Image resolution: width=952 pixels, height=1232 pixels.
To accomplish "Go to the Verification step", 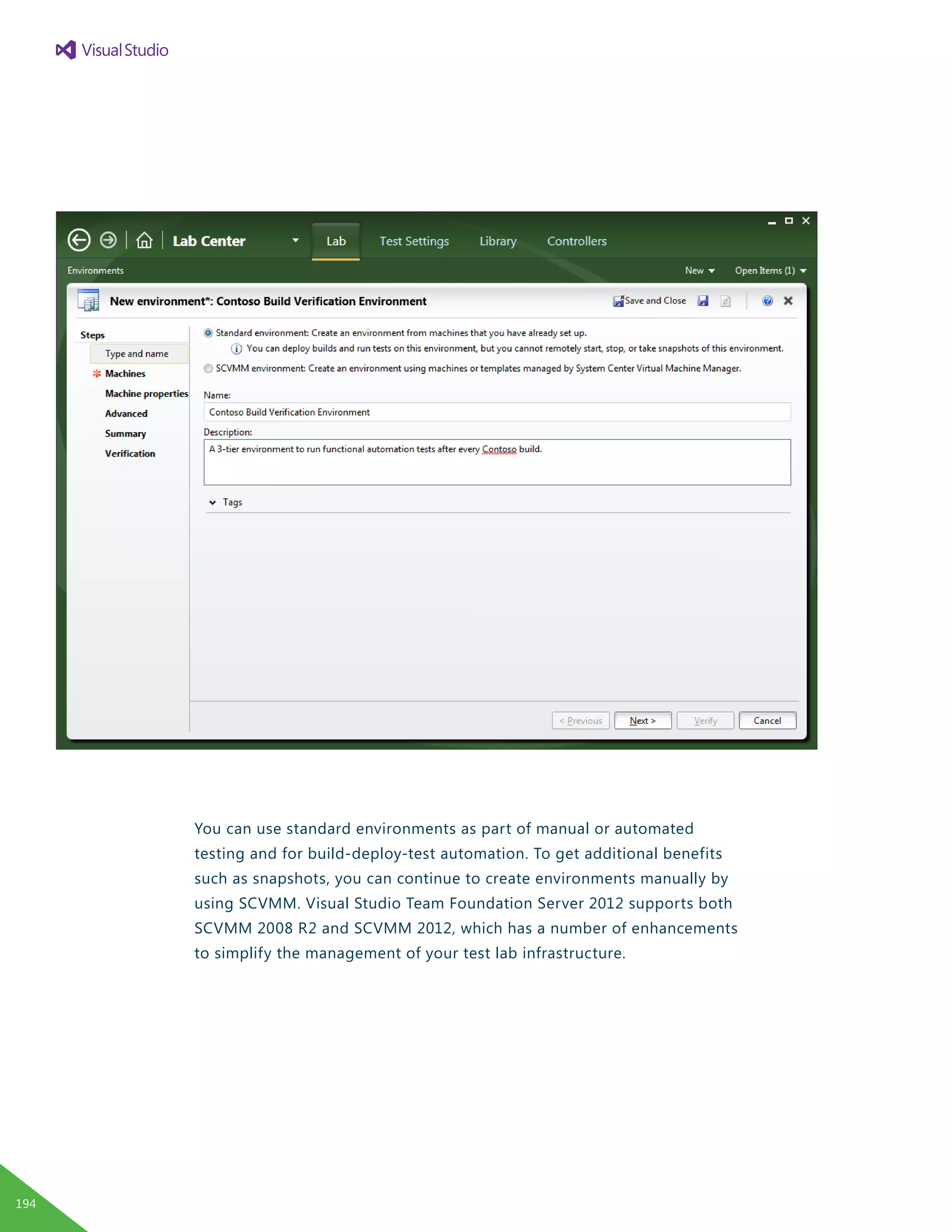I will click(130, 454).
